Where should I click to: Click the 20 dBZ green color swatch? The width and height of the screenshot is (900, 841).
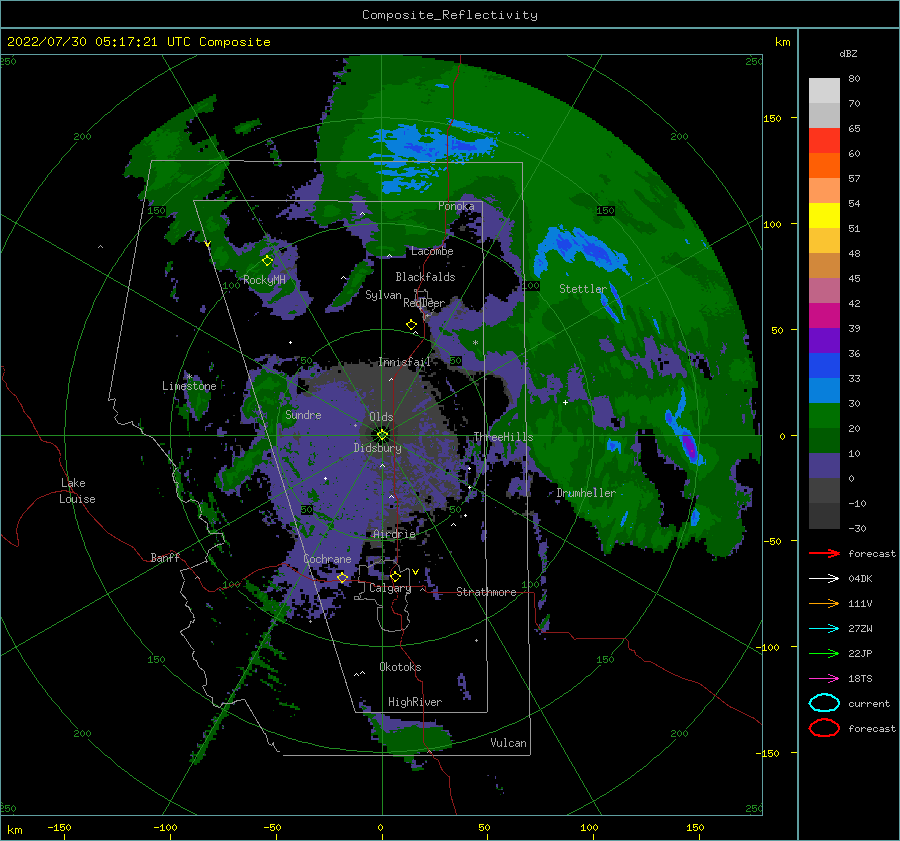[x=824, y=441]
